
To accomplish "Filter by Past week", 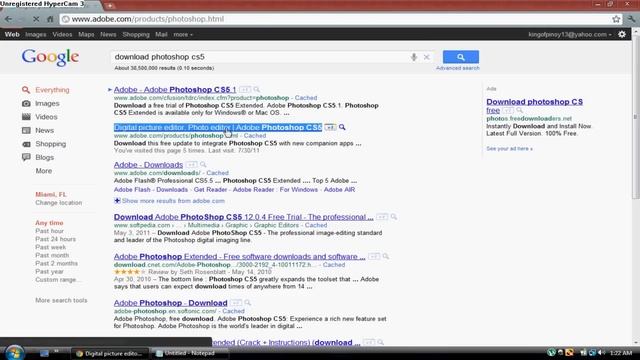I will pyautogui.click(x=51, y=247).
